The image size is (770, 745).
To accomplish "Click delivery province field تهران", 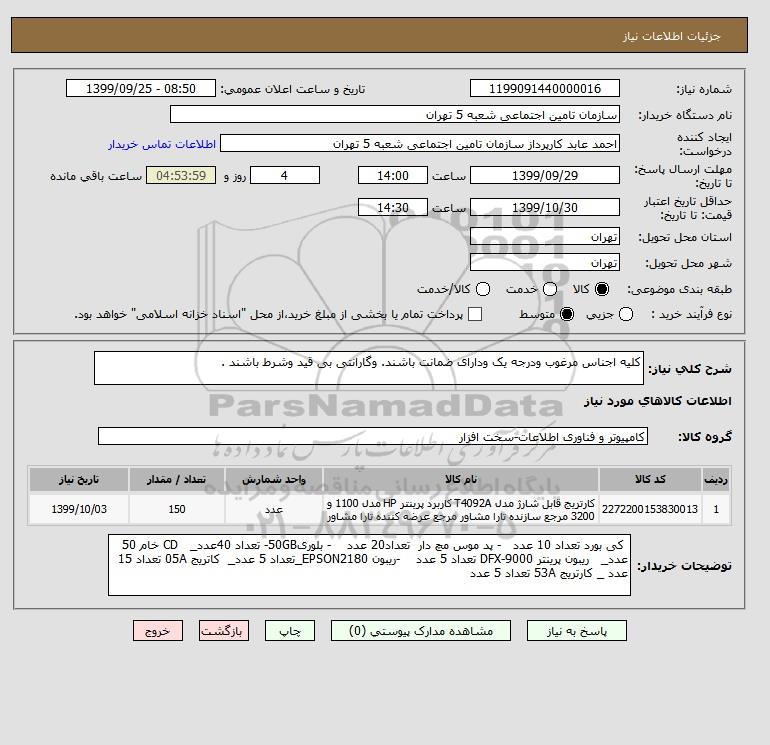I will pos(545,237).
